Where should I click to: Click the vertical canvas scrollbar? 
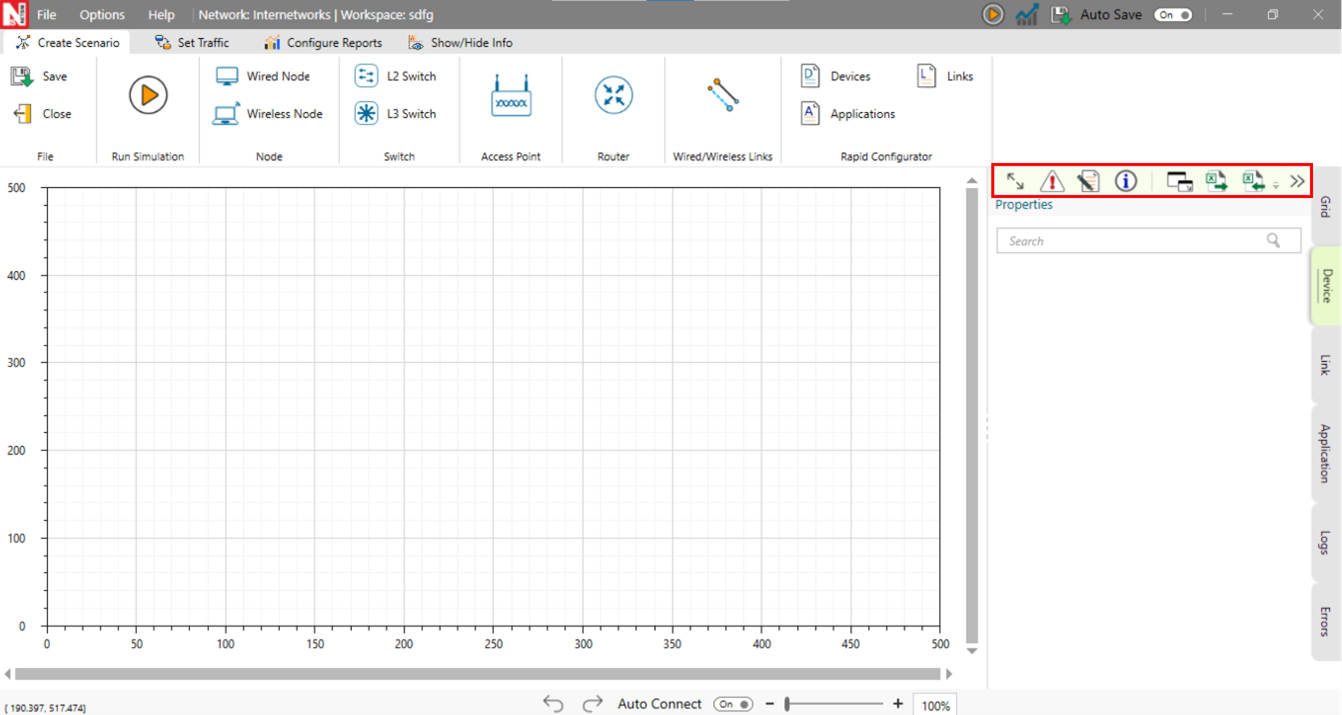tap(972, 415)
